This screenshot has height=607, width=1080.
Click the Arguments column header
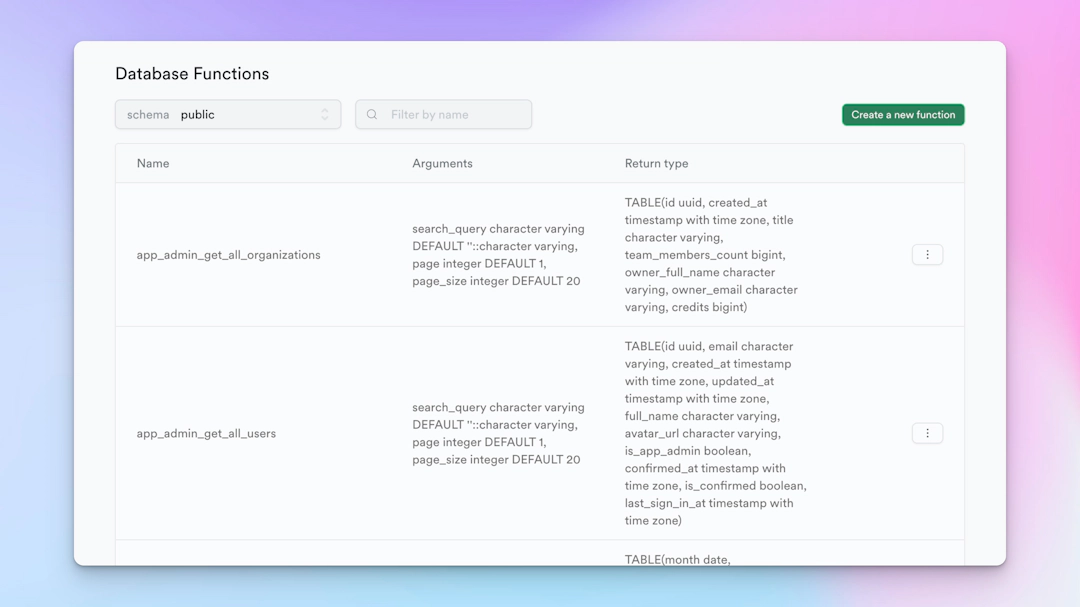click(442, 163)
